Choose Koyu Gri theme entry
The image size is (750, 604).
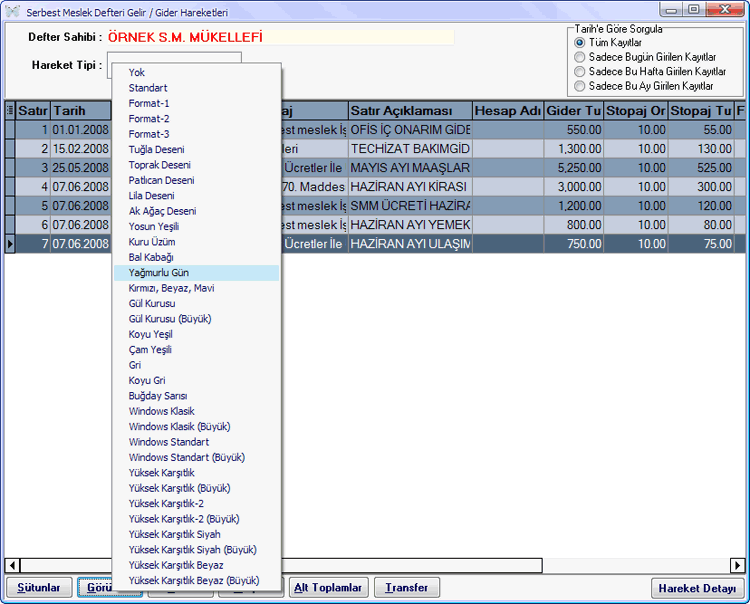click(197, 380)
